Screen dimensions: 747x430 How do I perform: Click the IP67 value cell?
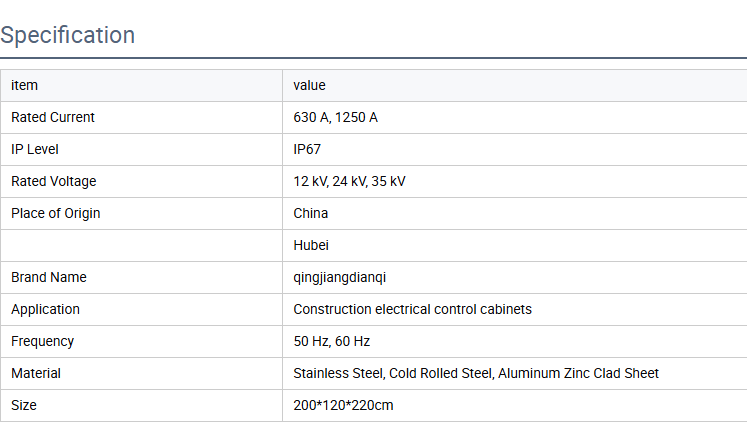coord(307,149)
